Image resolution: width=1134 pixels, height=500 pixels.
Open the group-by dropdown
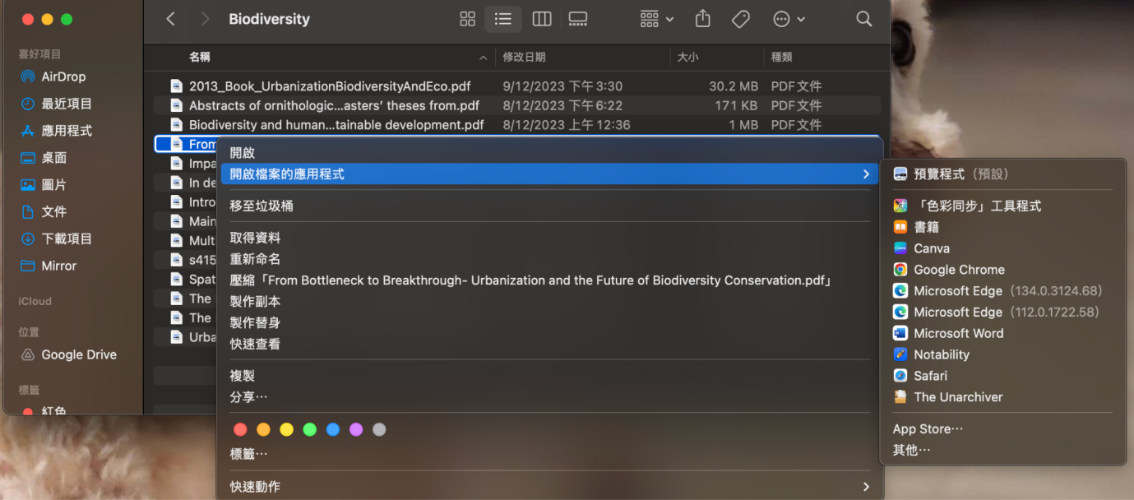click(656, 19)
